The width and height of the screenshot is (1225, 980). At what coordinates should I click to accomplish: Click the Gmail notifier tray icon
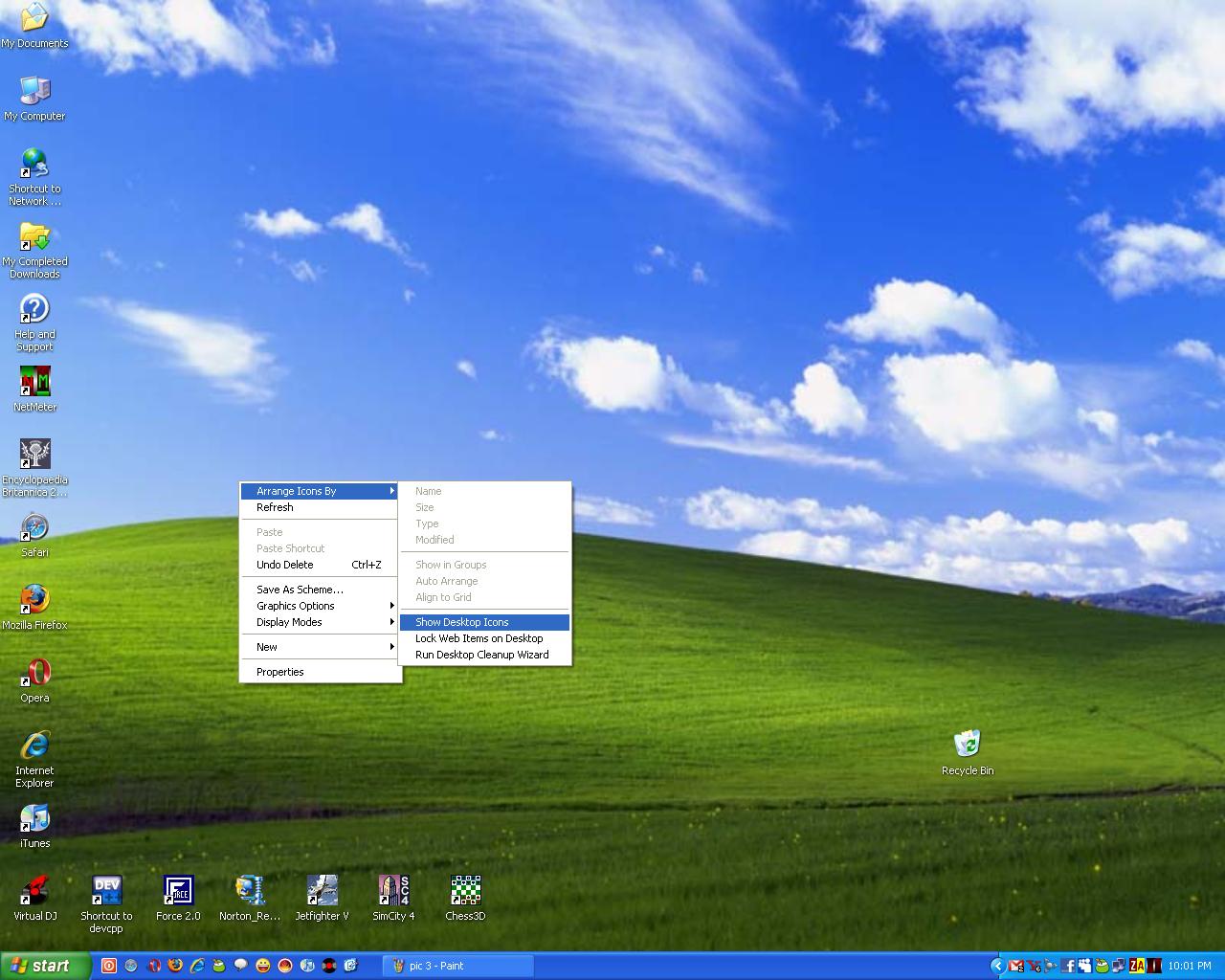pyautogui.click(x=1016, y=966)
